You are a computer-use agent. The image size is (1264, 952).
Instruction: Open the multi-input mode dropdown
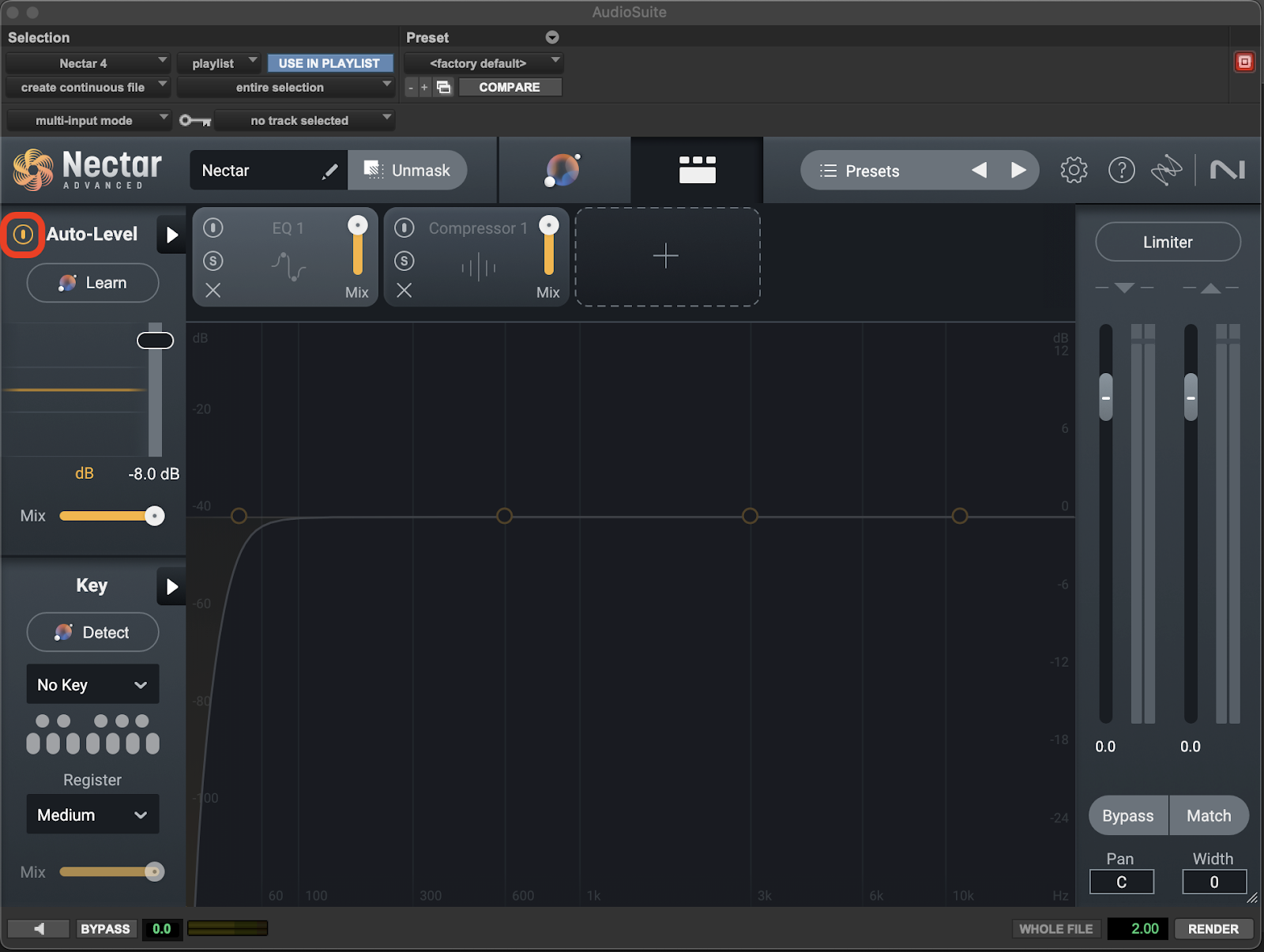click(88, 120)
